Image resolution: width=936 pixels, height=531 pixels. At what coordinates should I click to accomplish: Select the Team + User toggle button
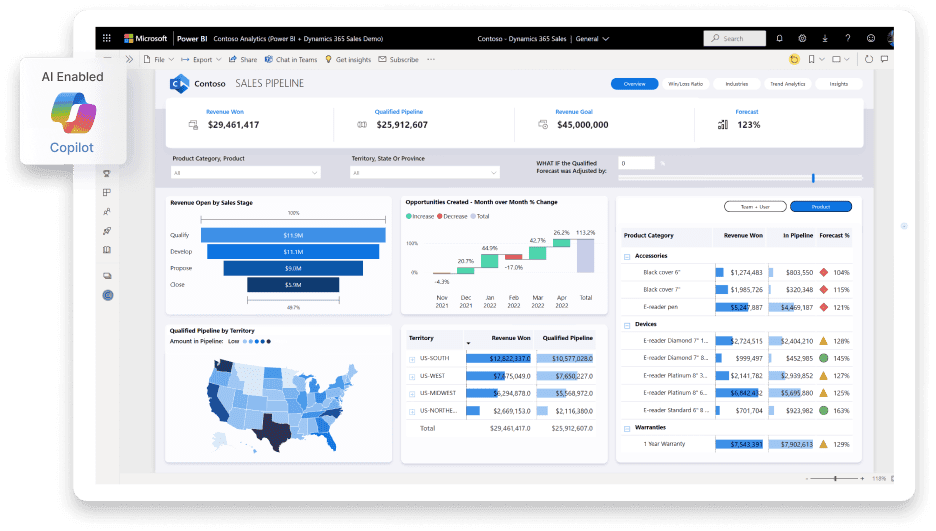754,207
